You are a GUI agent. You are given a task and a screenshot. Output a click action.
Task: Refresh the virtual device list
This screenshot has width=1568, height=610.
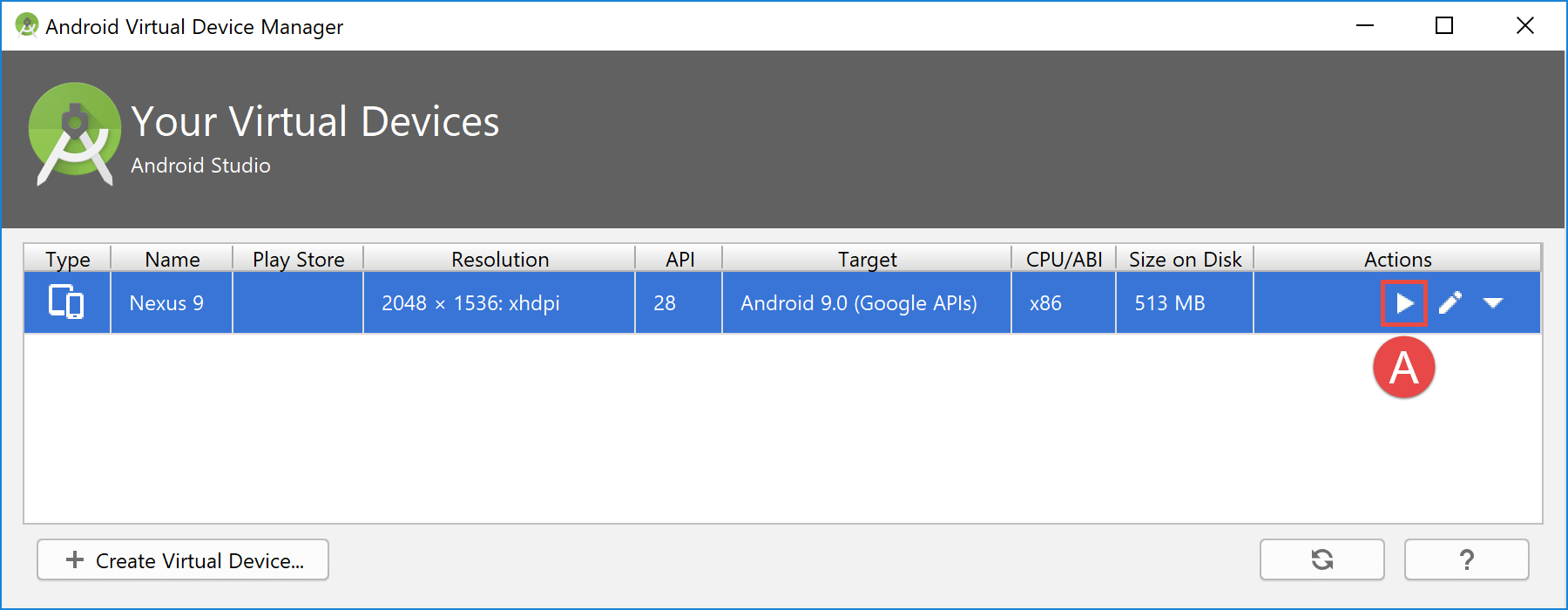1321,559
